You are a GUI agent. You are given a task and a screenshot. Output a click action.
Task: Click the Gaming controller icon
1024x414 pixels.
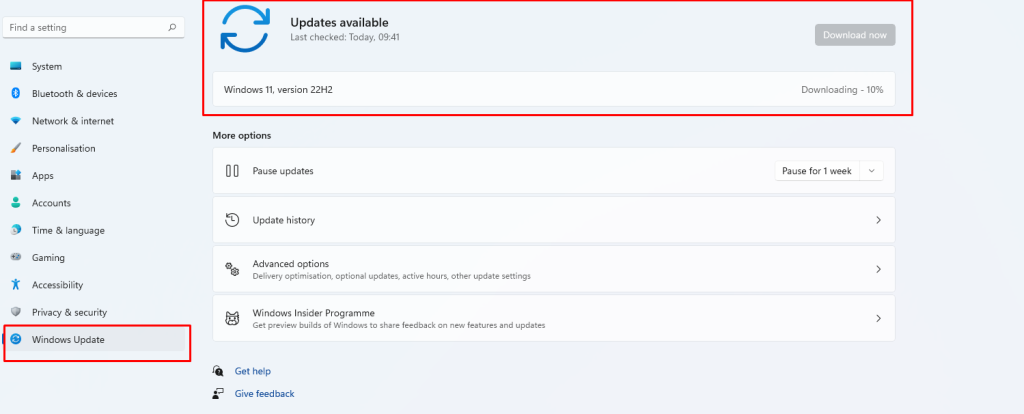coord(16,257)
